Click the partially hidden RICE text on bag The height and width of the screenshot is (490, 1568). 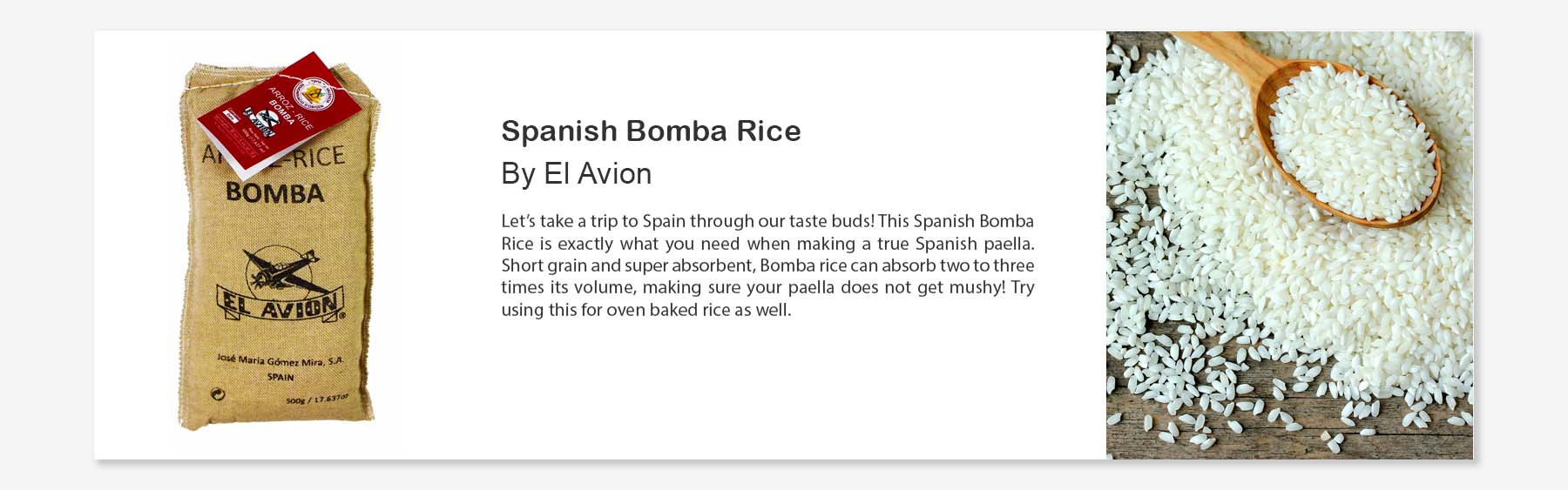[x=317, y=157]
